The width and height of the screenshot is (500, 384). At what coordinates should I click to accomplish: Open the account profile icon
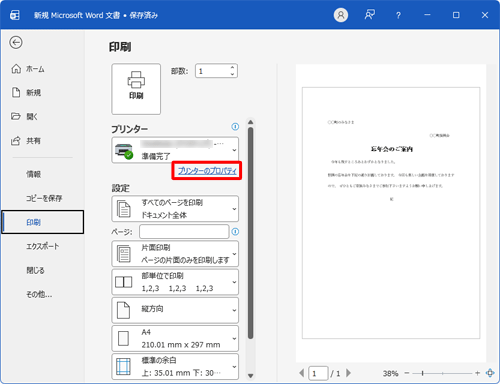coord(341,15)
